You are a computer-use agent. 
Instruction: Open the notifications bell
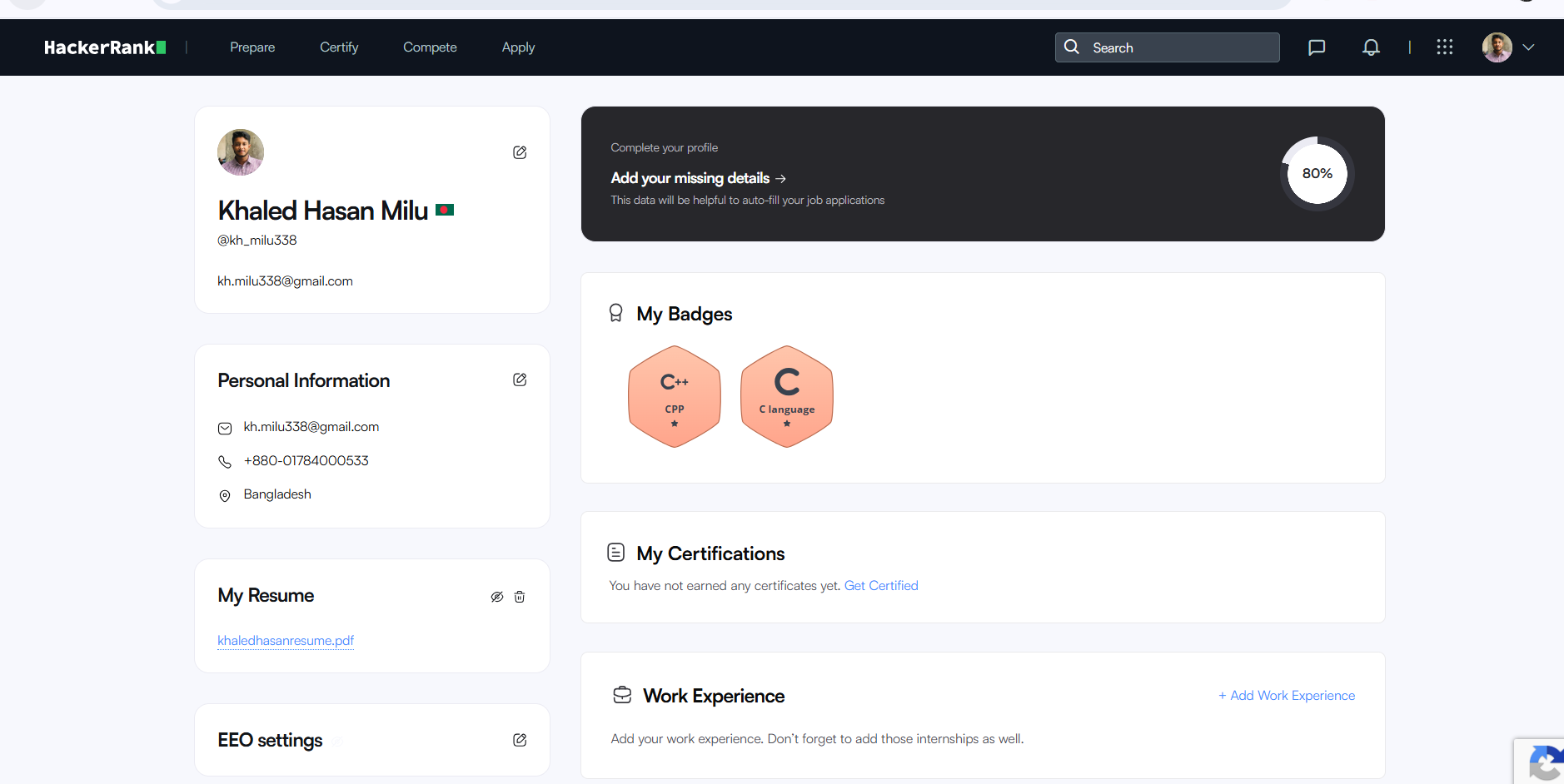point(1371,47)
